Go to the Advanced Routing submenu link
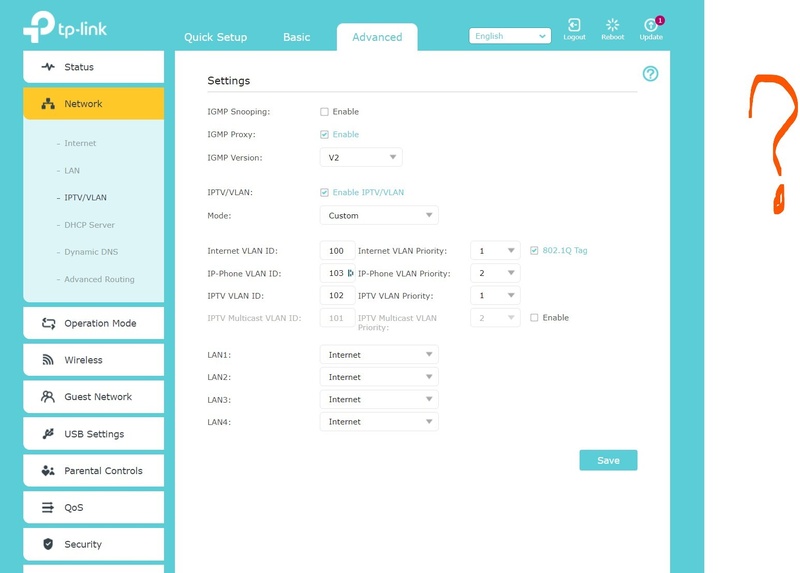The width and height of the screenshot is (800, 573). (x=99, y=279)
